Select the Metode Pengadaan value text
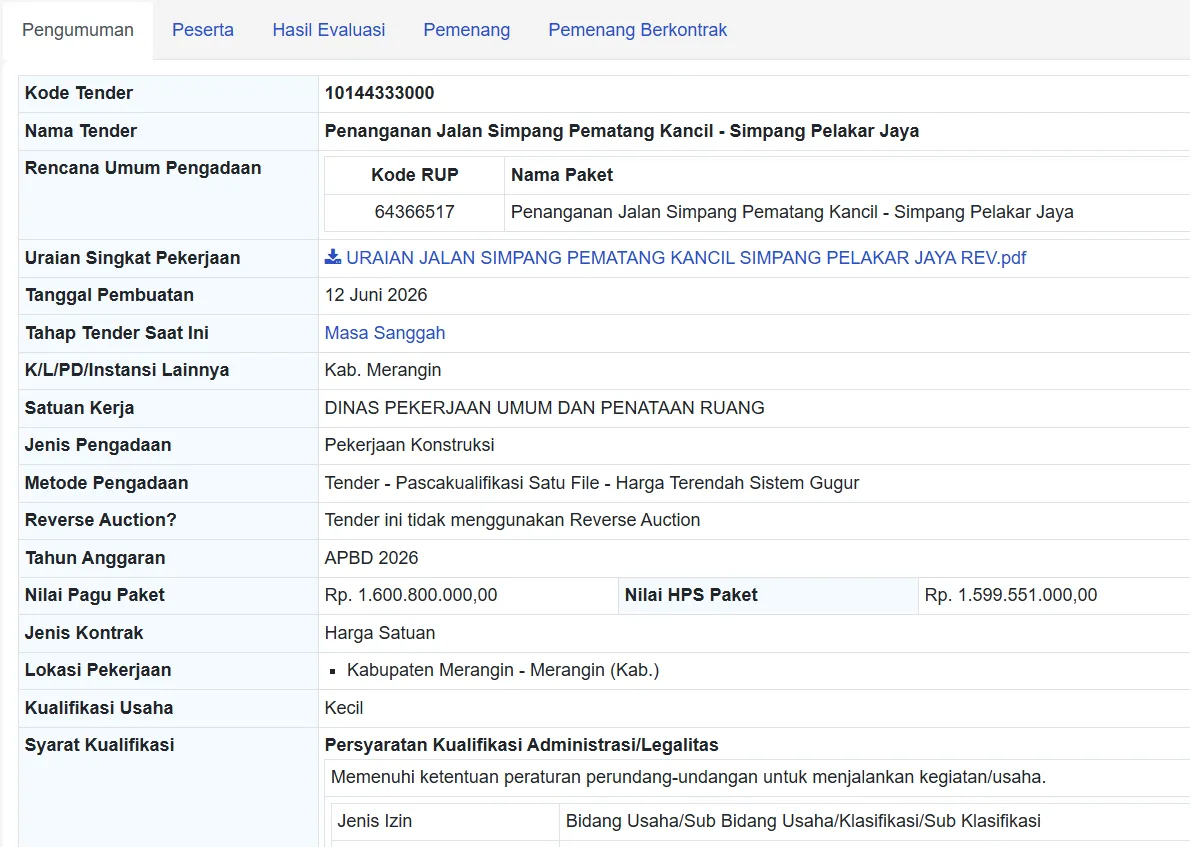This screenshot has height=847, width=1190. [592, 483]
